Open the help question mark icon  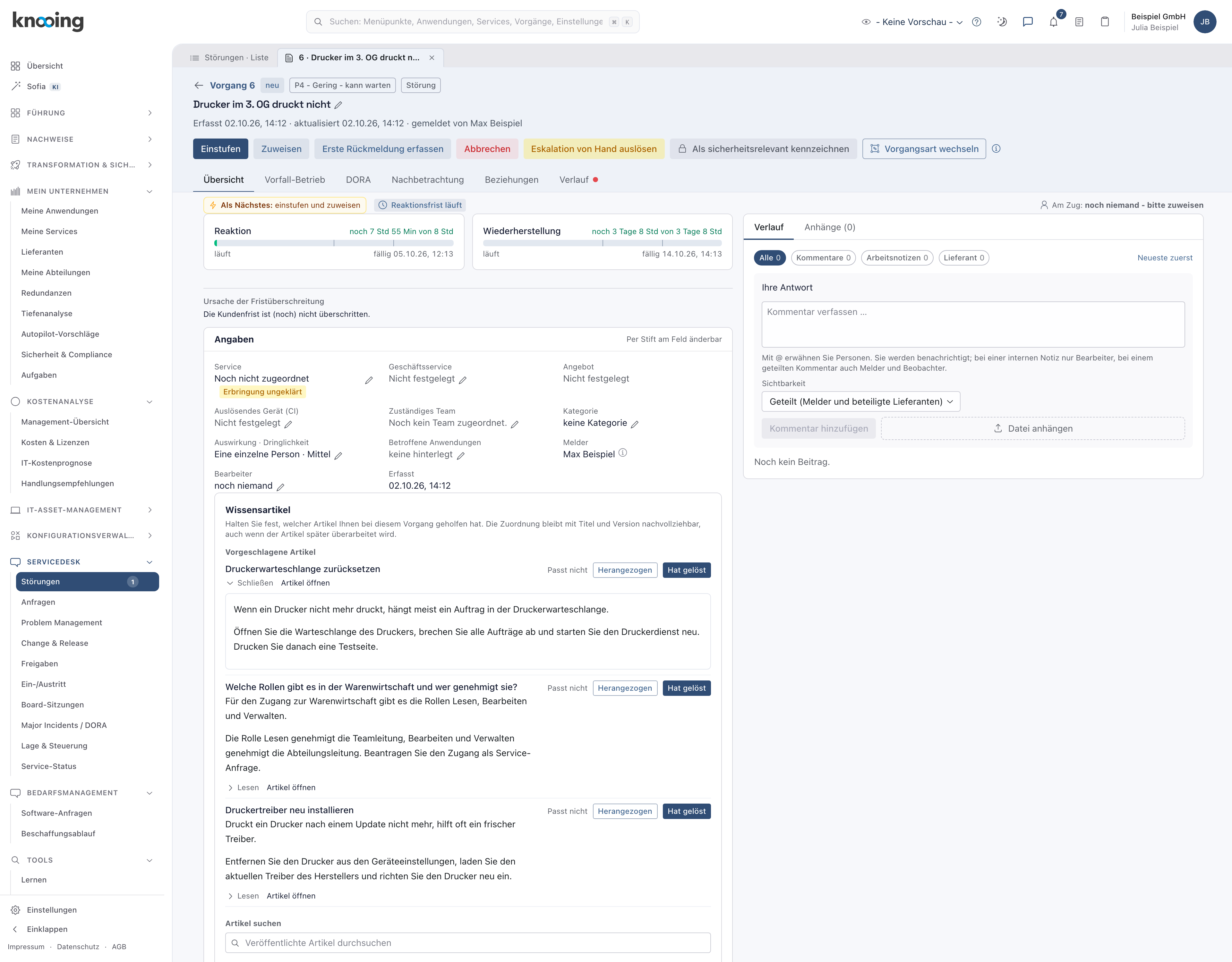click(x=977, y=22)
